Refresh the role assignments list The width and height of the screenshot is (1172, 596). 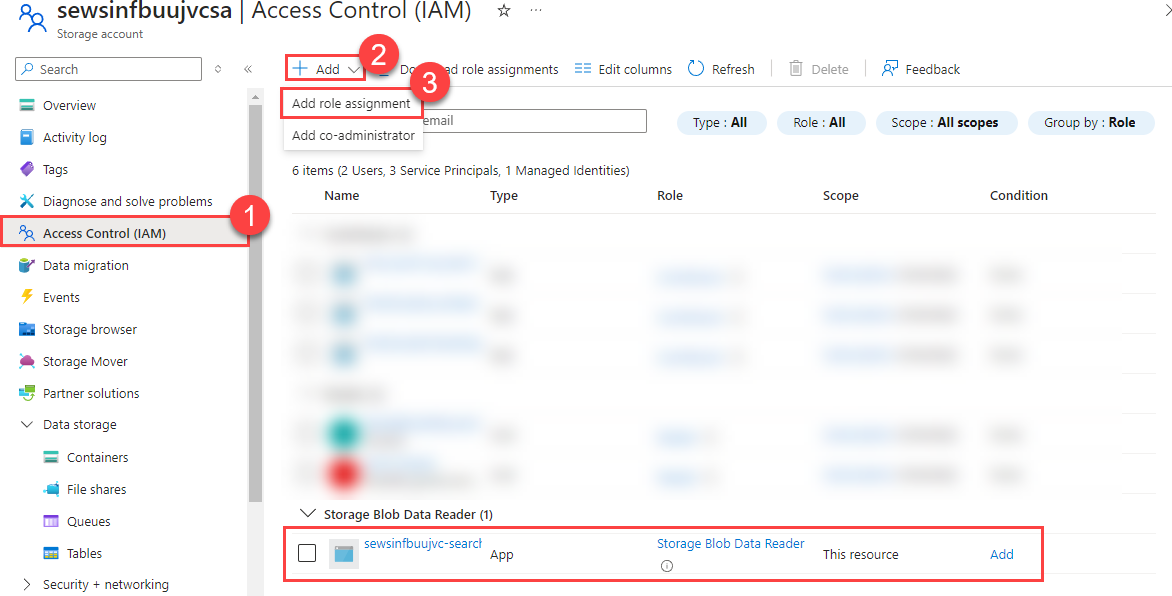(x=721, y=68)
